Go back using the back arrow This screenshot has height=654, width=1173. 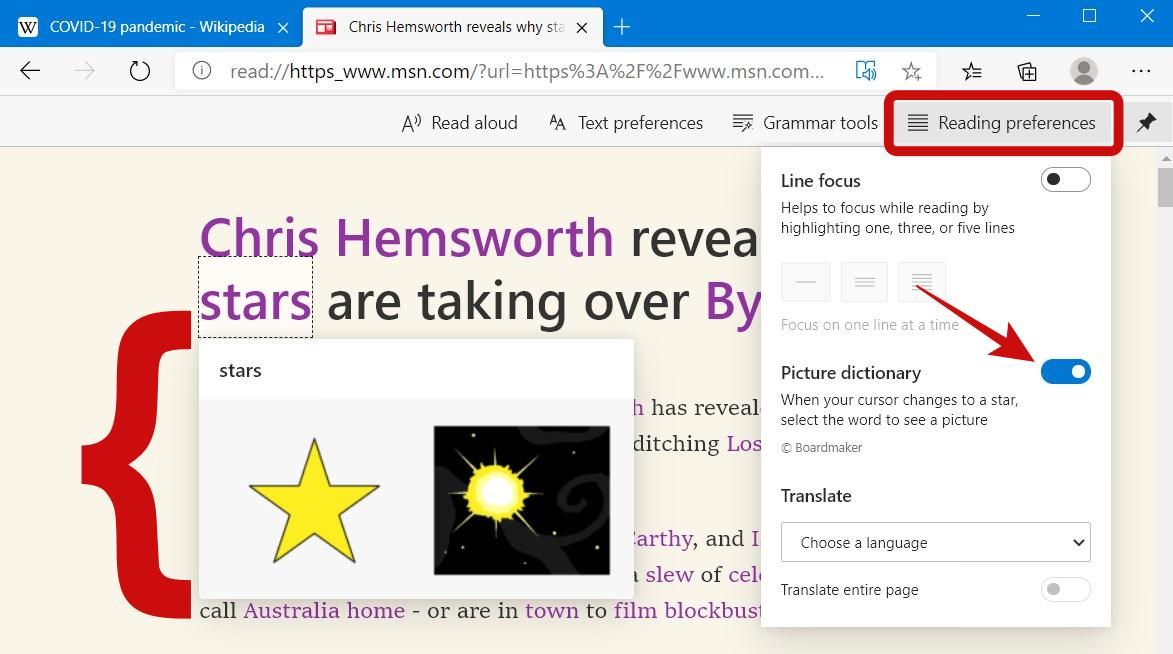click(x=30, y=71)
